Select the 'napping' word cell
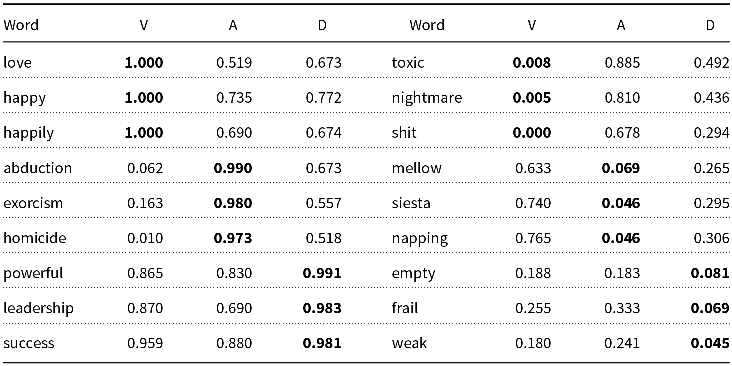The width and height of the screenshot is (732, 366). click(420, 239)
